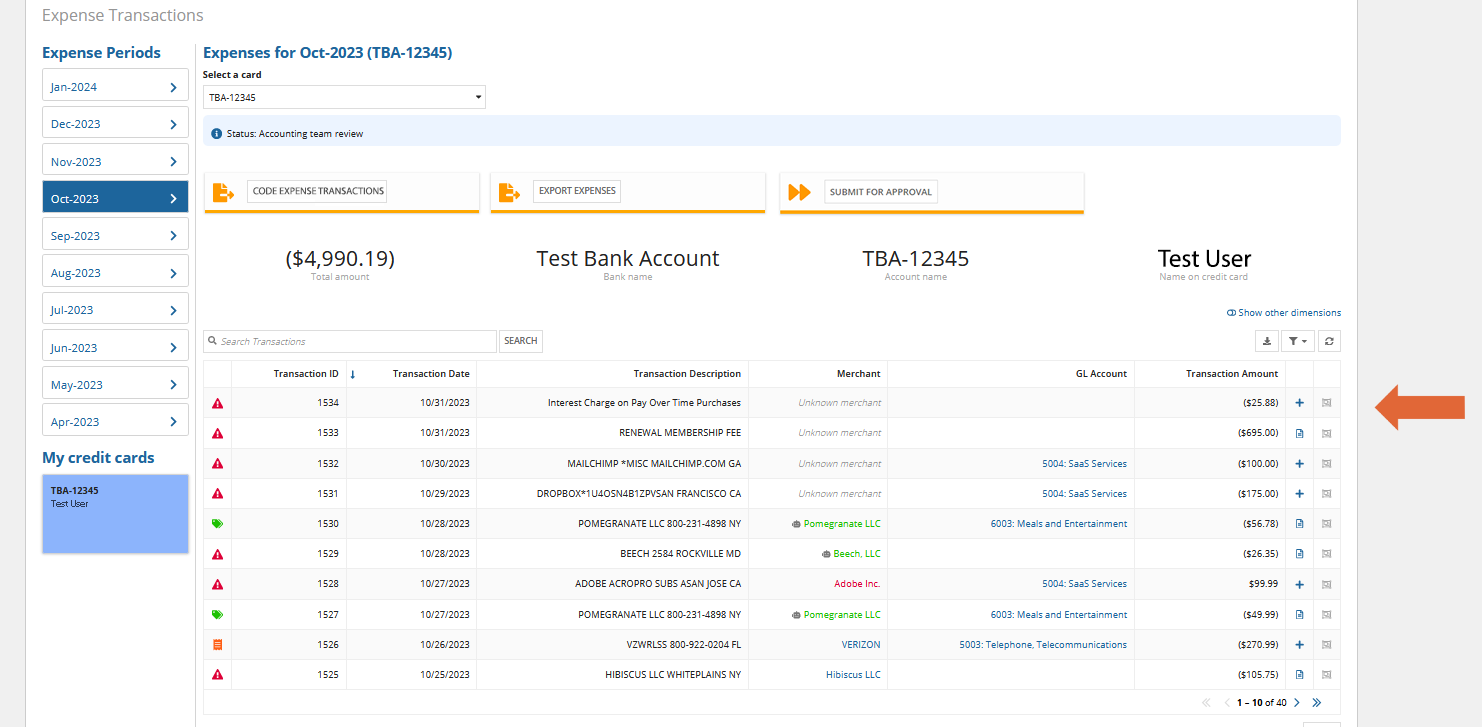1482x727 pixels.
Task: Refresh the transactions table
Action: click(x=1329, y=341)
